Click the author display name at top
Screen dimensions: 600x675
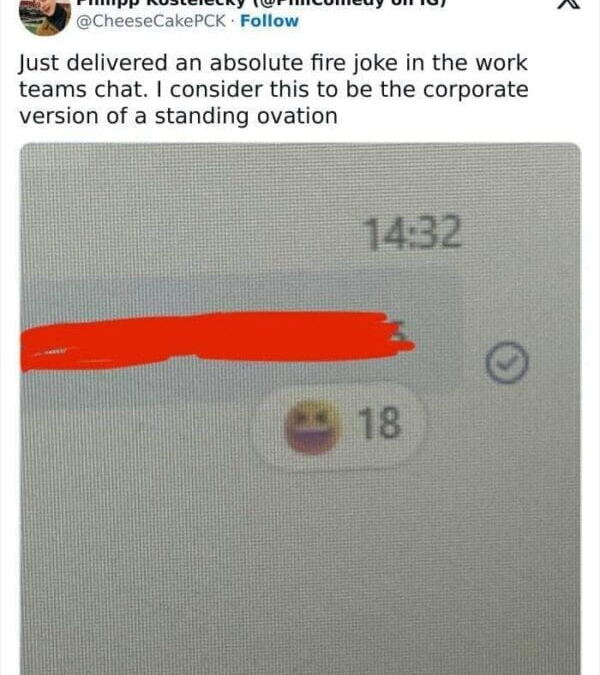tap(261, 3)
